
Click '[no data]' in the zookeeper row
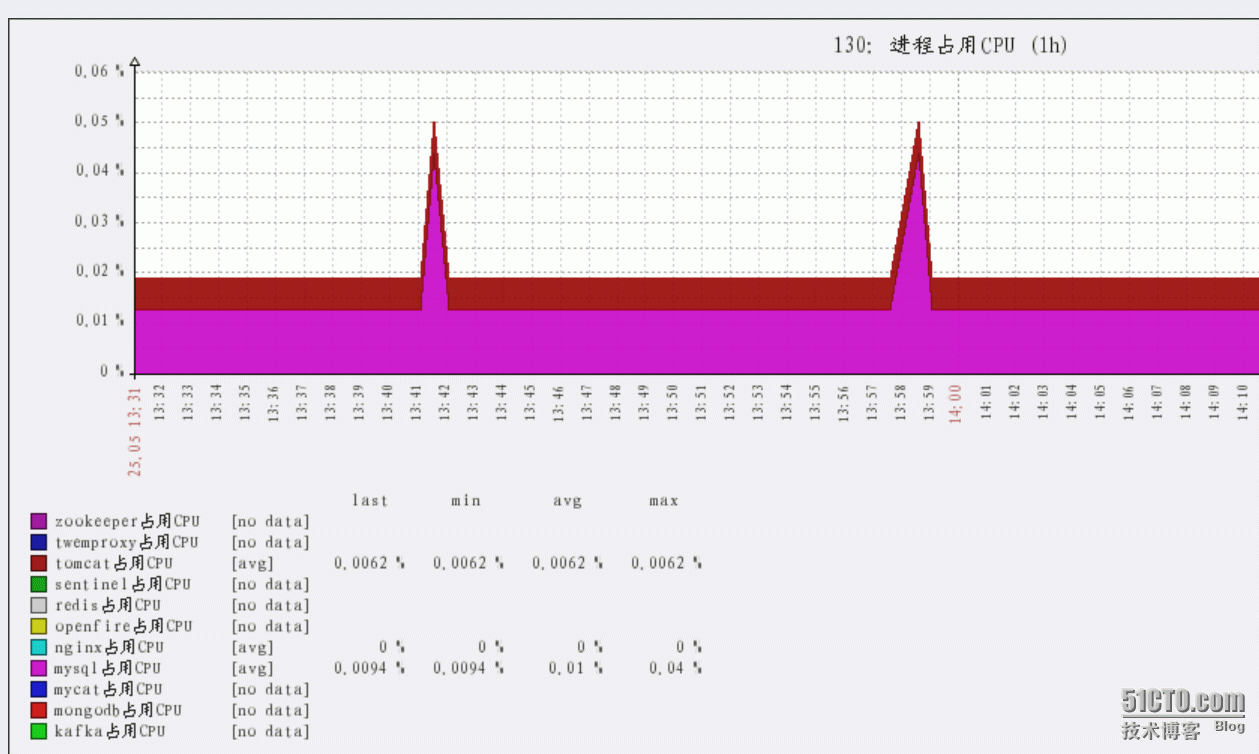point(271,521)
